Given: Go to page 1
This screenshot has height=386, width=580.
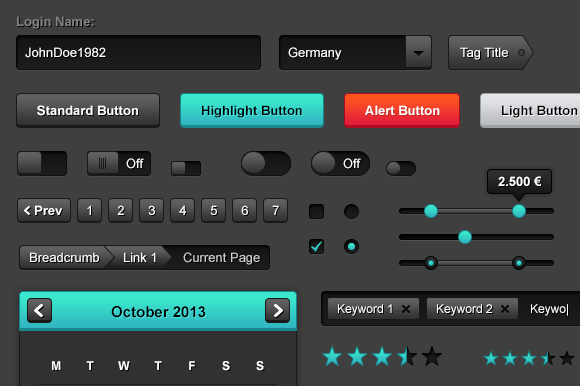Looking at the screenshot, I should 90,210.
